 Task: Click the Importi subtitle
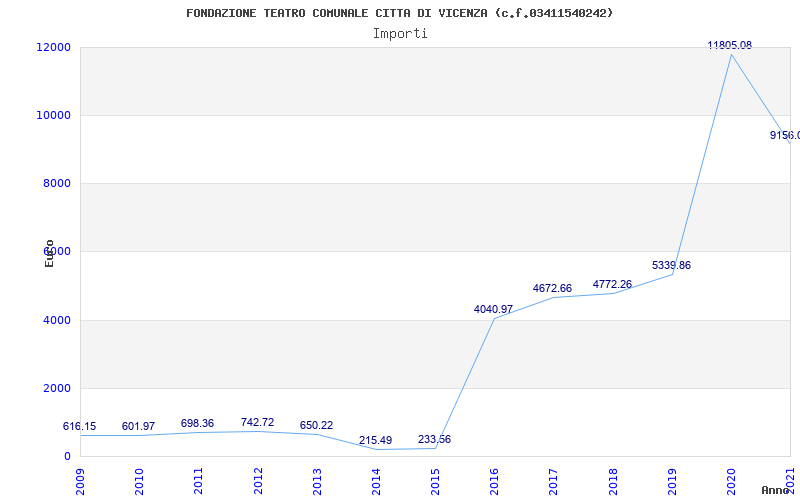coord(400,33)
